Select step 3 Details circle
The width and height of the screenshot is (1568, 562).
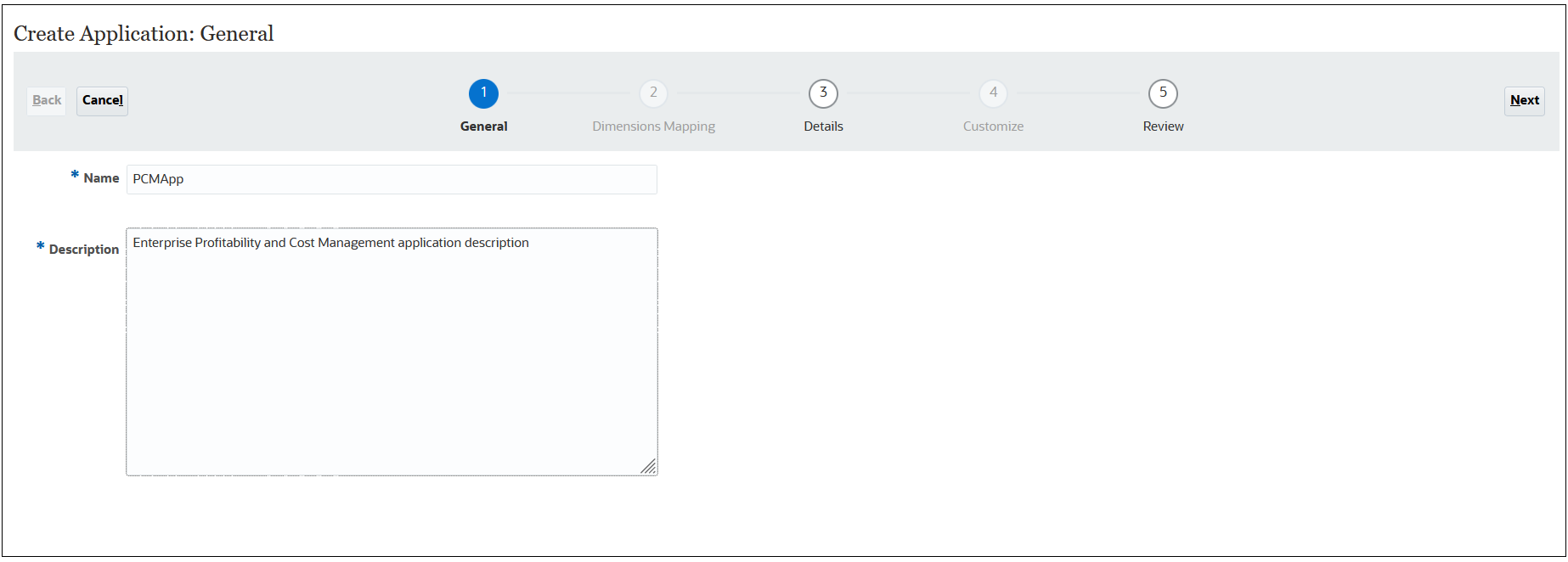tap(823, 93)
